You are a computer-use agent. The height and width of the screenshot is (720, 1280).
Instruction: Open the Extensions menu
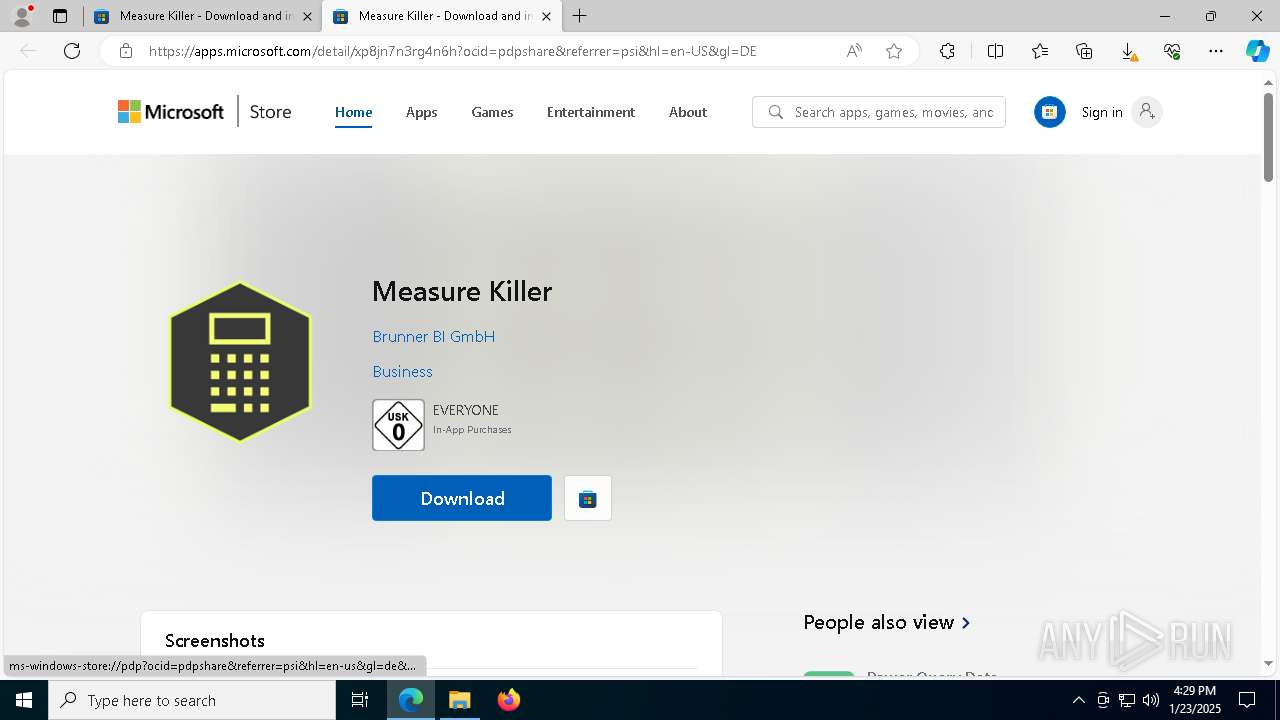click(x=947, y=51)
